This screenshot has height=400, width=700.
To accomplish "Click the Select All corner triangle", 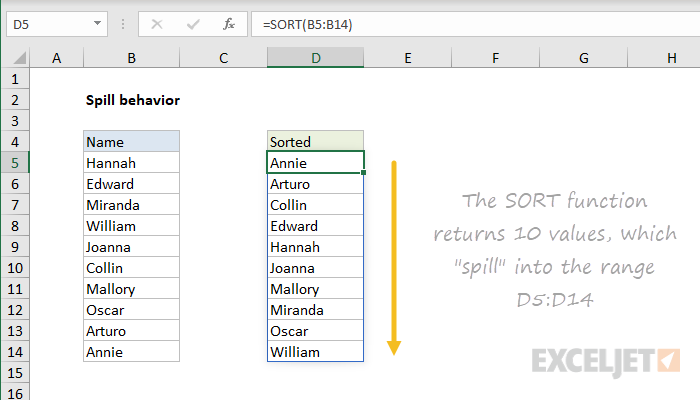I will pos(19,58).
